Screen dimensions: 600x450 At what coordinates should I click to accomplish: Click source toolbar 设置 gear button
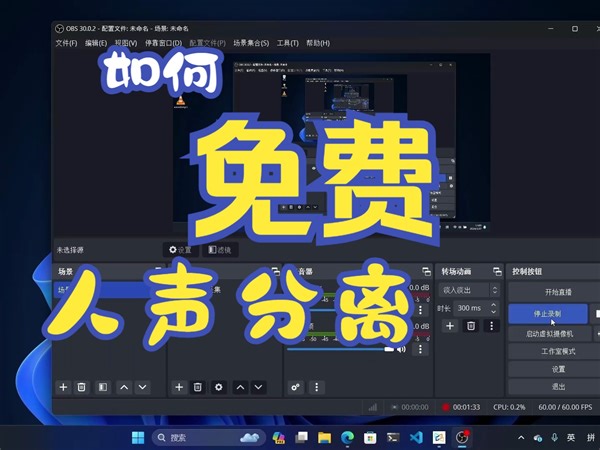(x=181, y=250)
